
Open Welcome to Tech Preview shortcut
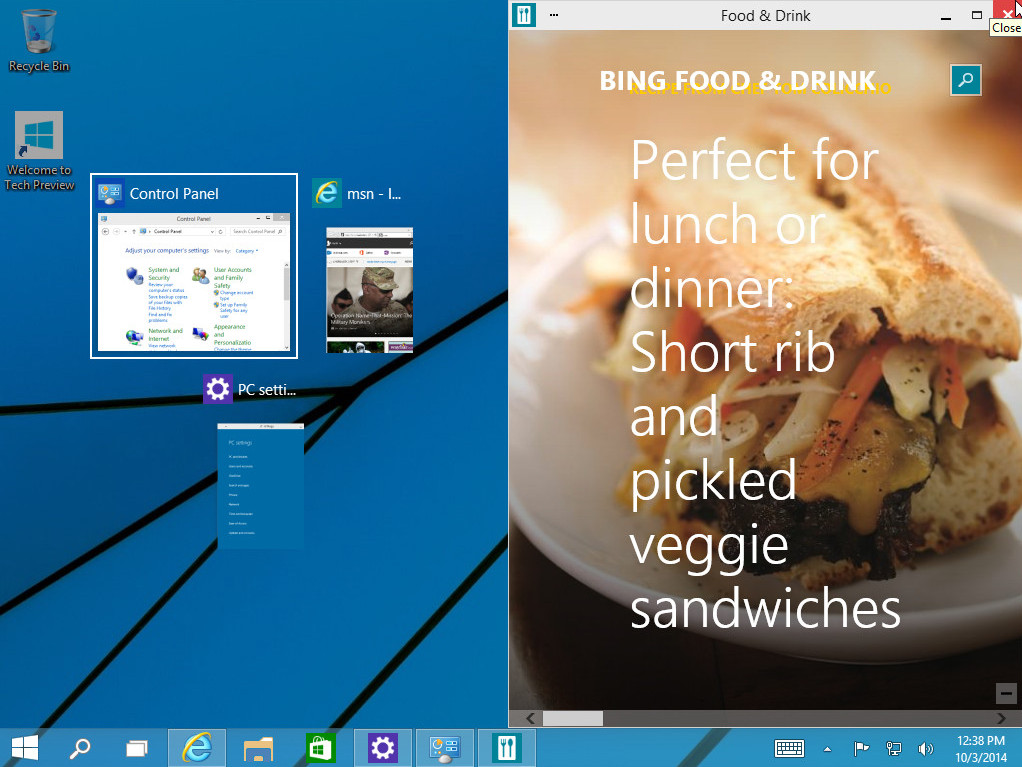(x=39, y=151)
